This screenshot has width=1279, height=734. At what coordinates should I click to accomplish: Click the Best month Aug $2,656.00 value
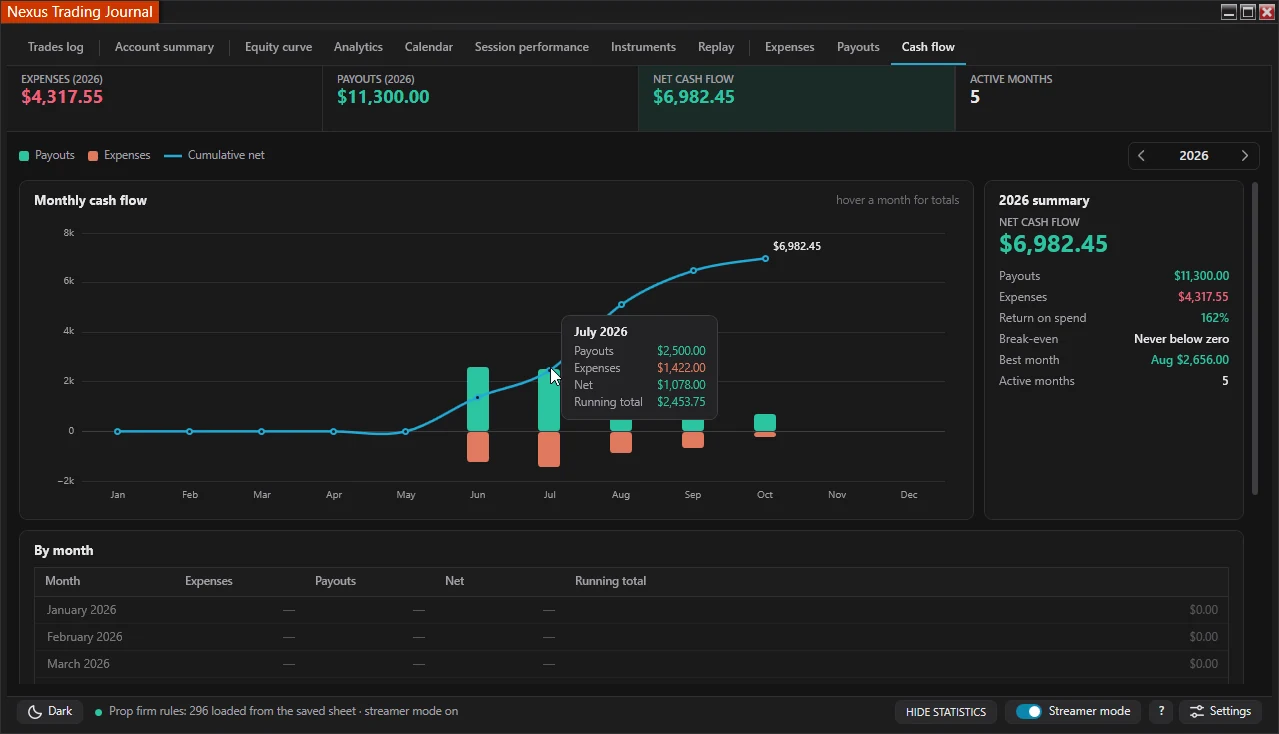click(x=1190, y=360)
